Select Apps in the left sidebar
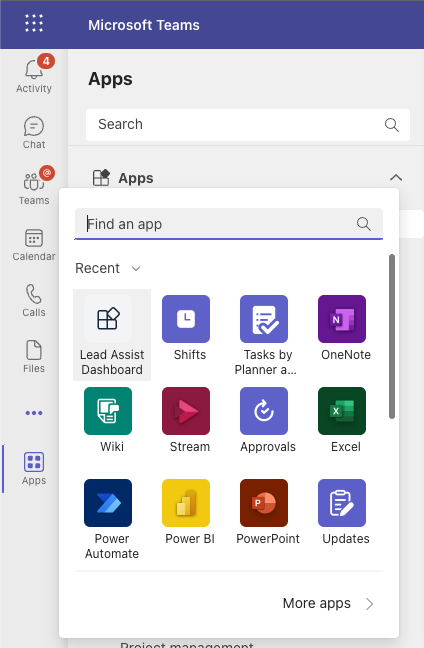 coord(34,468)
